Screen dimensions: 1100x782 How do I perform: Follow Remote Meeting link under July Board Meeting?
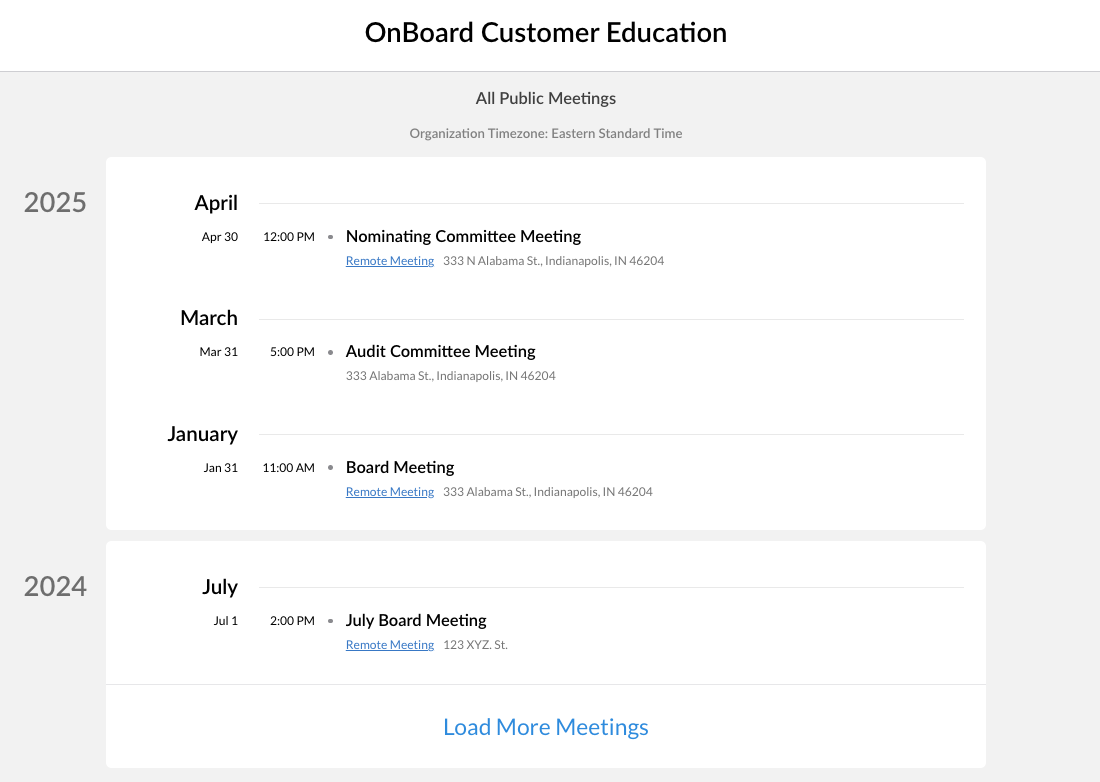tap(390, 645)
